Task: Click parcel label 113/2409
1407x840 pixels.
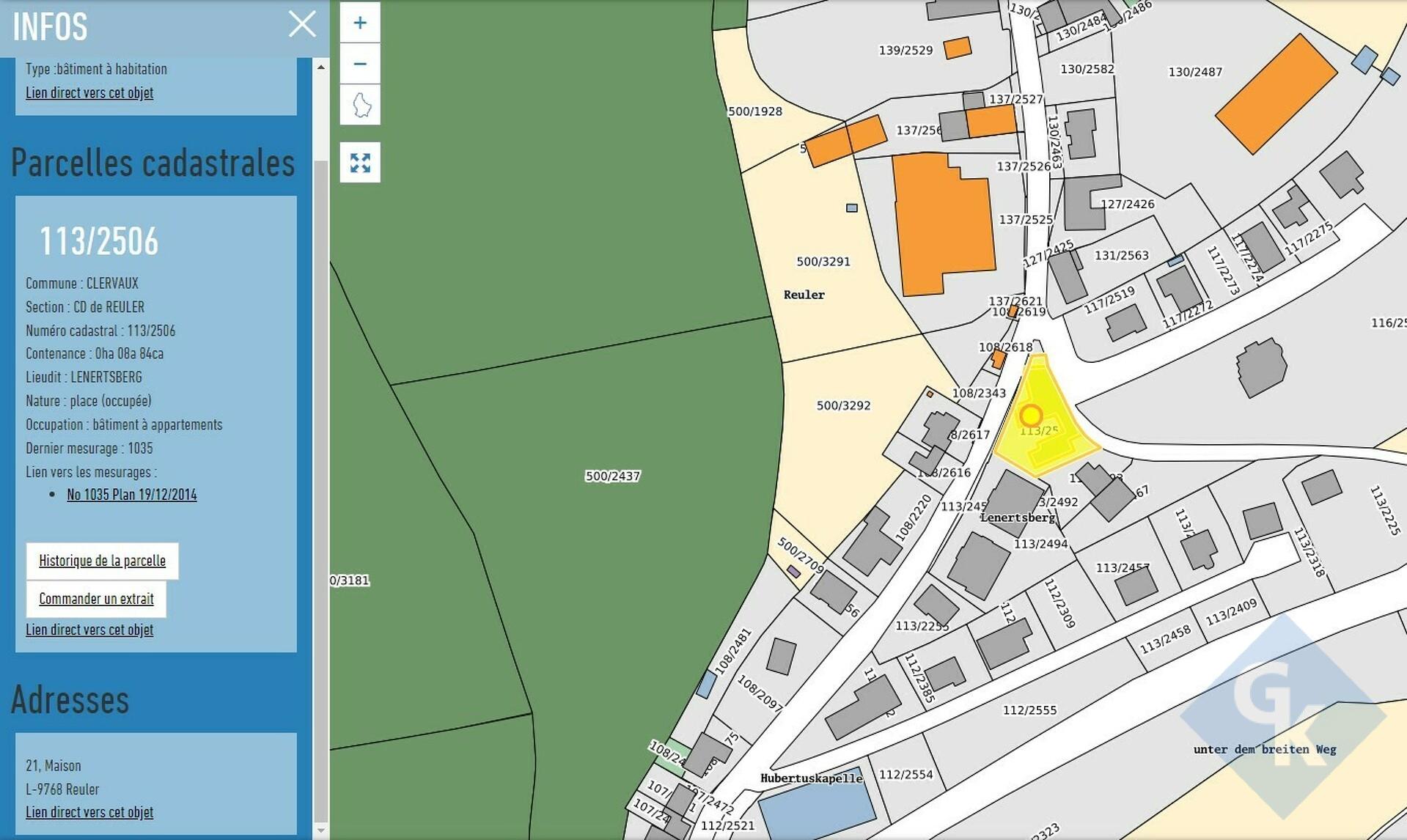Action: [1231, 612]
